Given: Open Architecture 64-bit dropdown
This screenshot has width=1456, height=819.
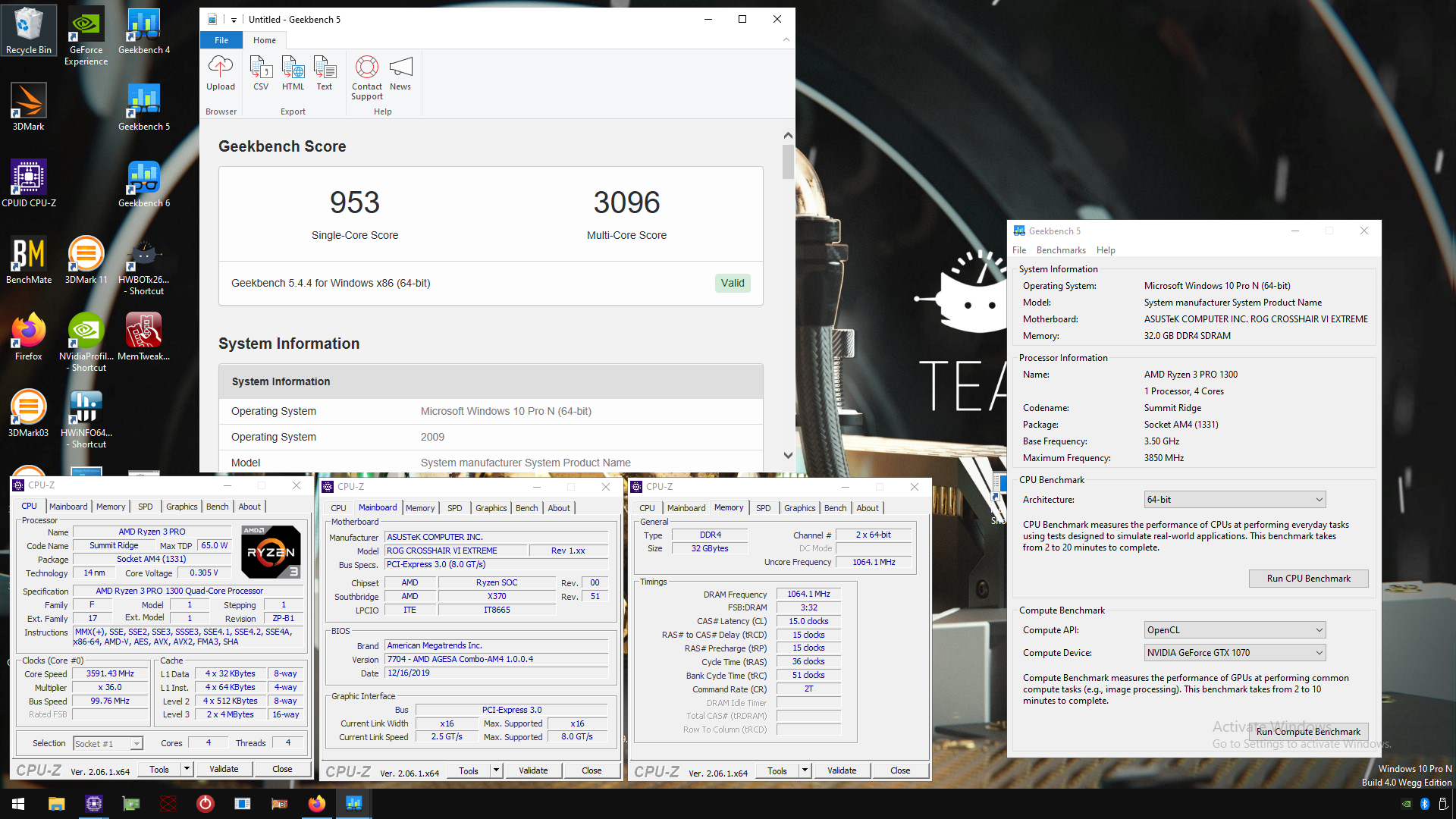Looking at the screenshot, I should coord(1235,500).
